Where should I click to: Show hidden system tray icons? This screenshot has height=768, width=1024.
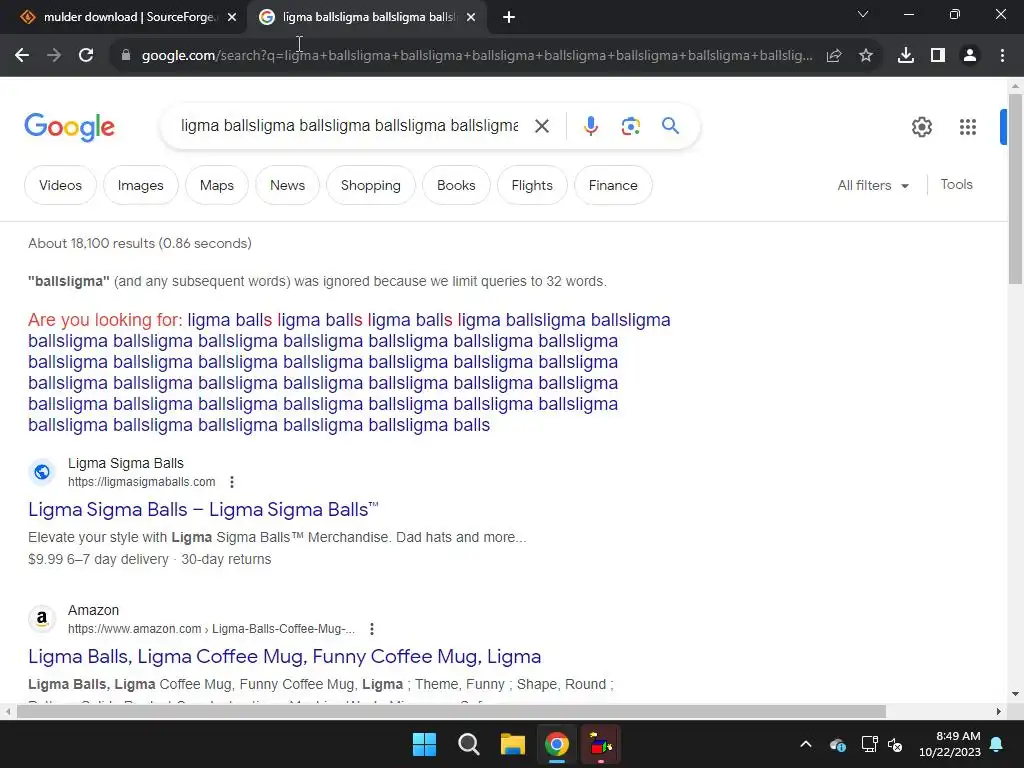pos(806,744)
